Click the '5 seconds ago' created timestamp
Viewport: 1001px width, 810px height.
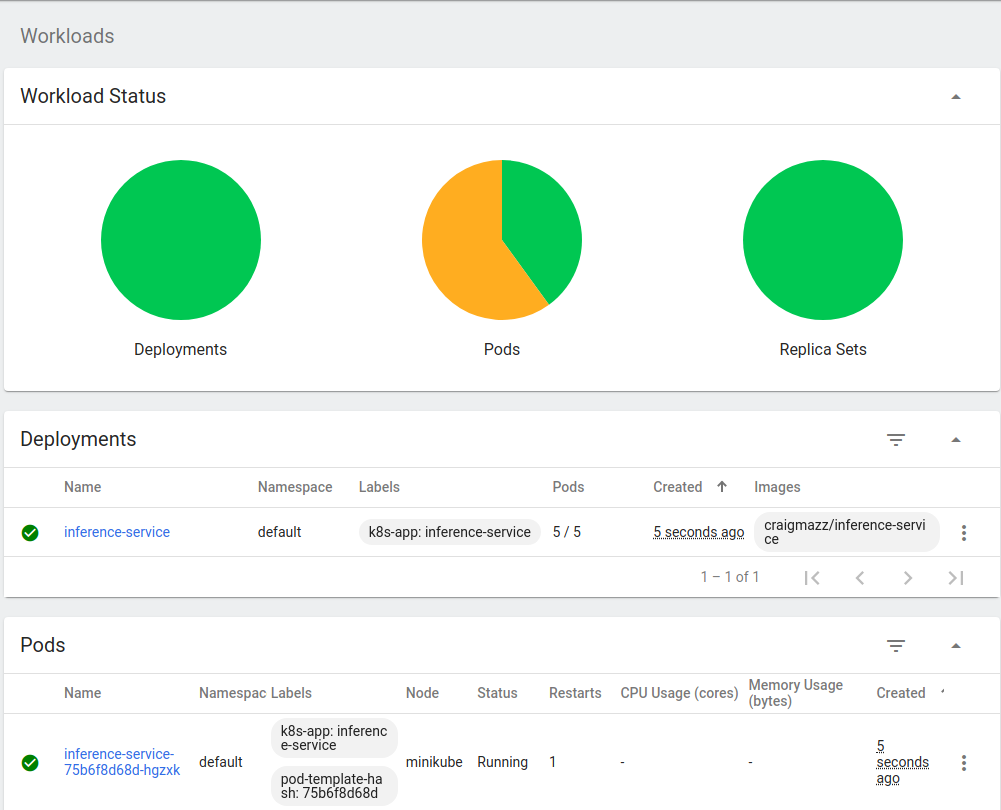tap(698, 532)
